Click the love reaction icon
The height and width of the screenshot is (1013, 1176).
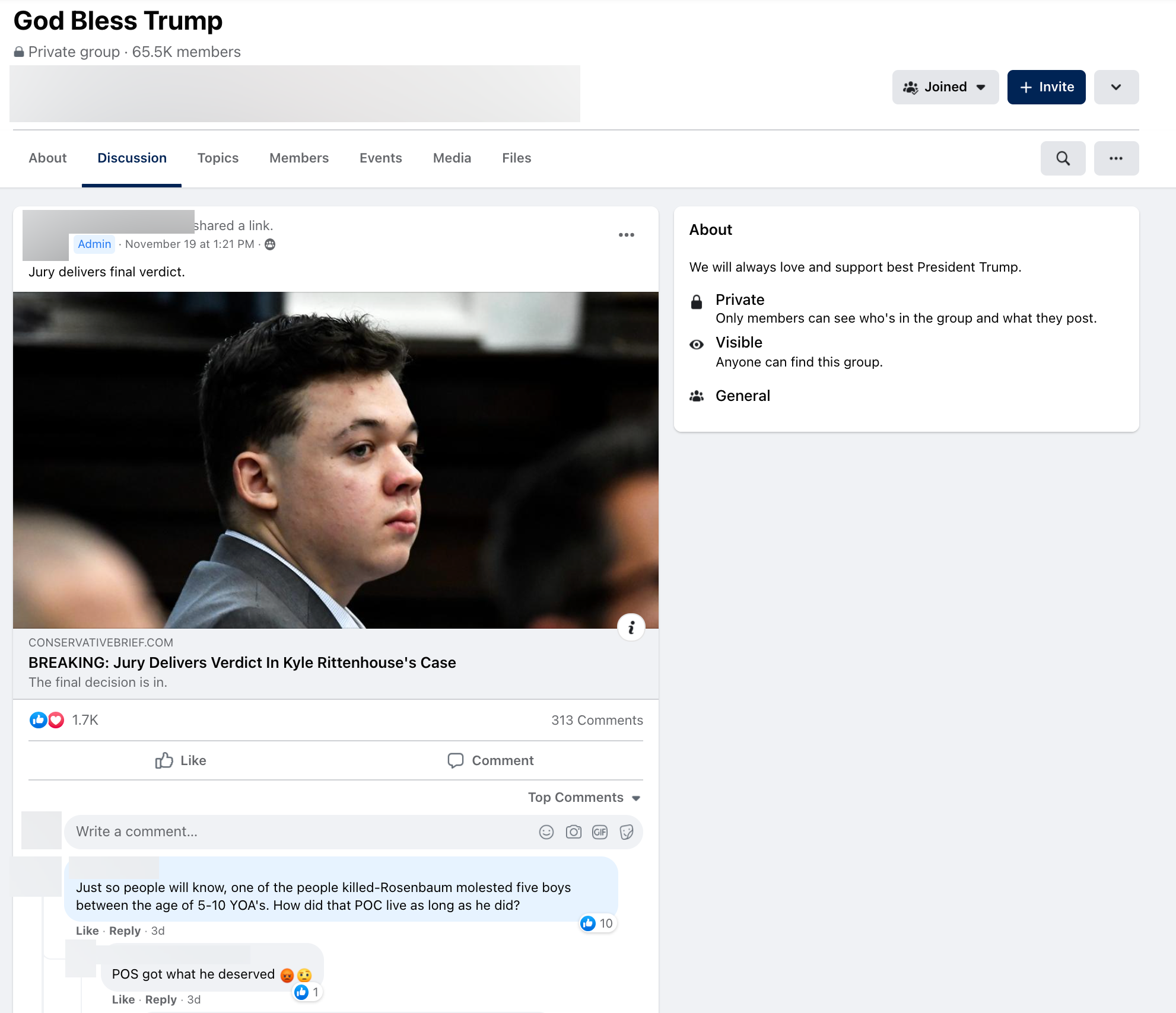point(55,720)
